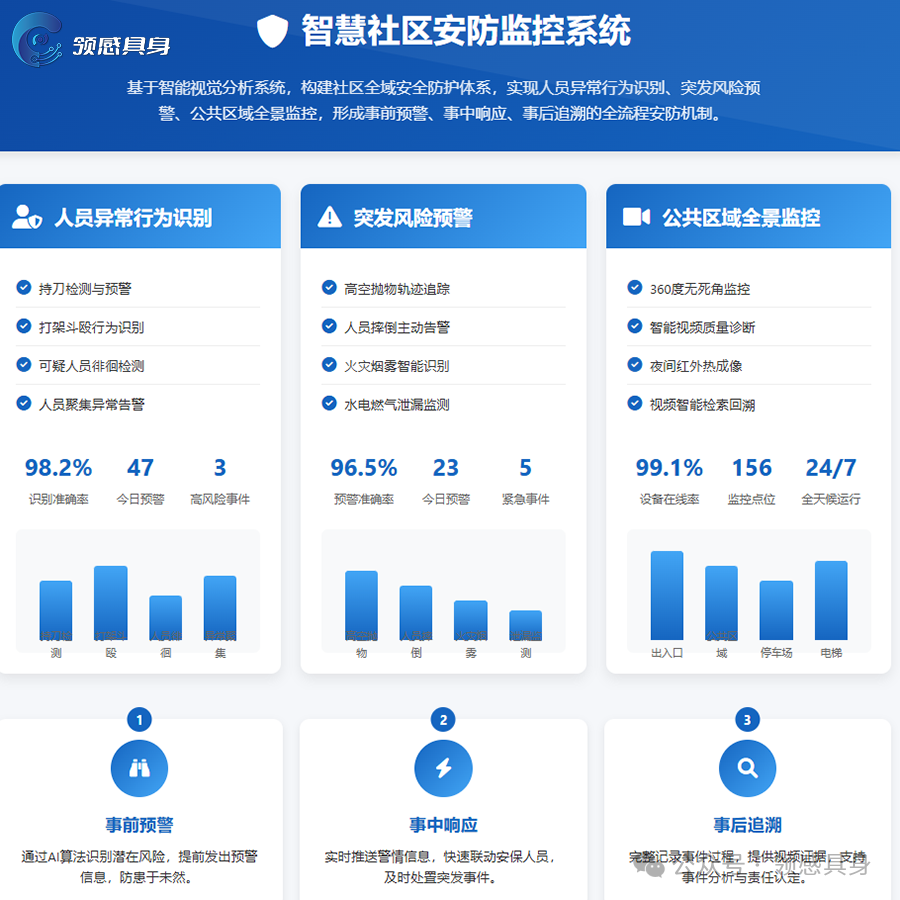
Task: Click the step number 2 badge
Action: pos(443,720)
